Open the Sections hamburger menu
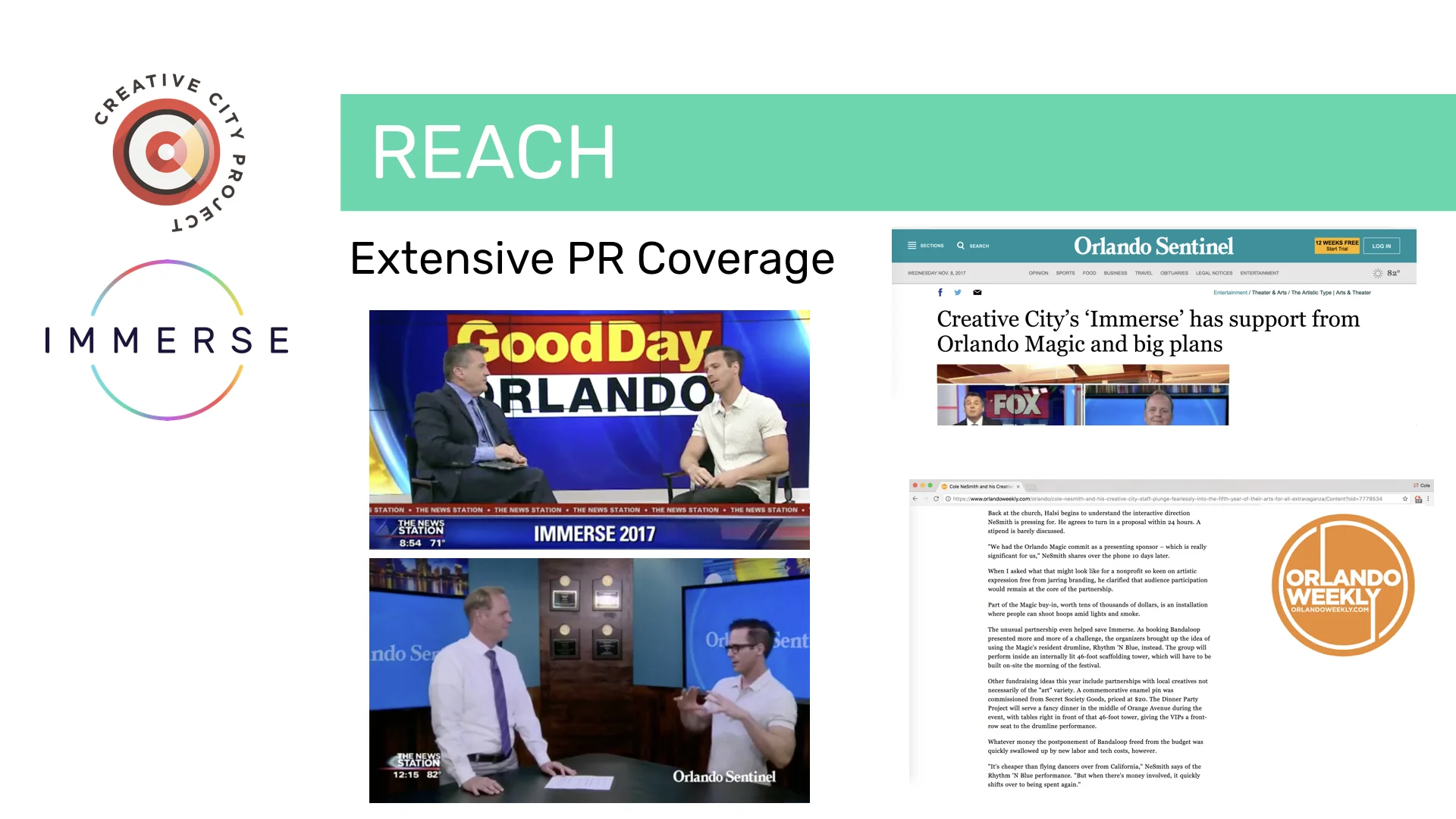The height and width of the screenshot is (819, 1456). point(912,246)
